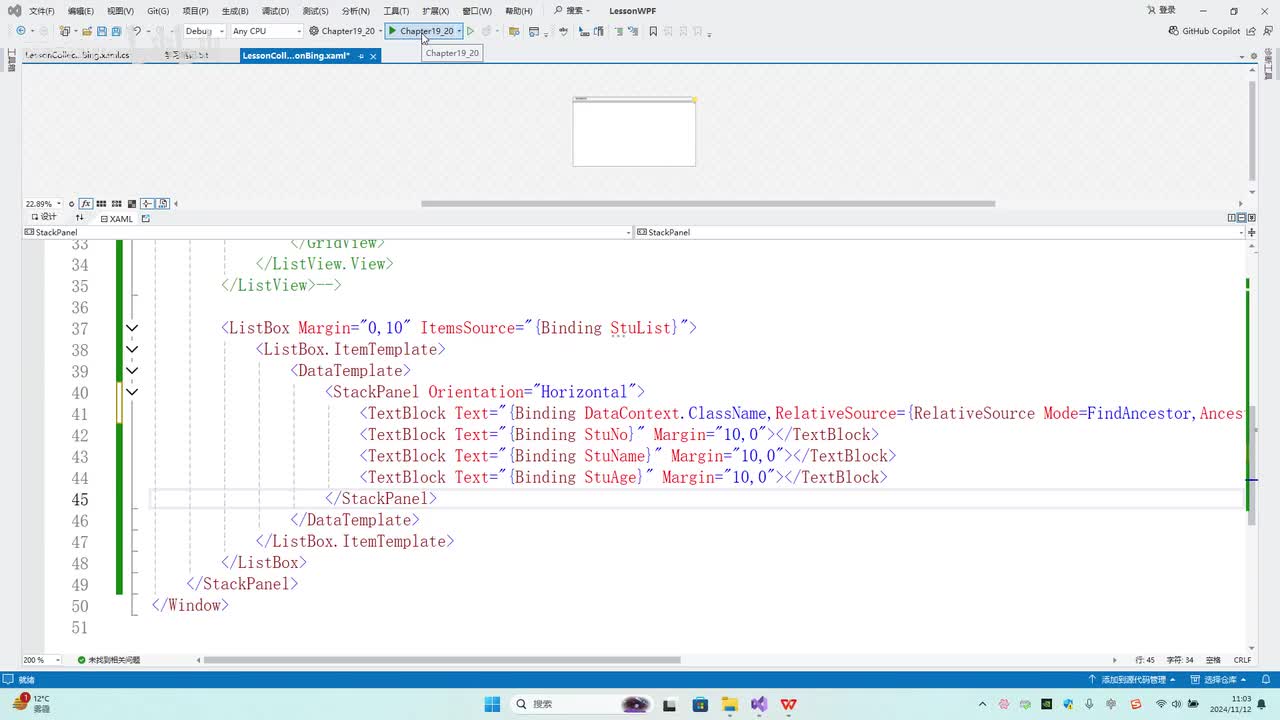Click 选择仓库 in the status bar

click(x=1218, y=680)
